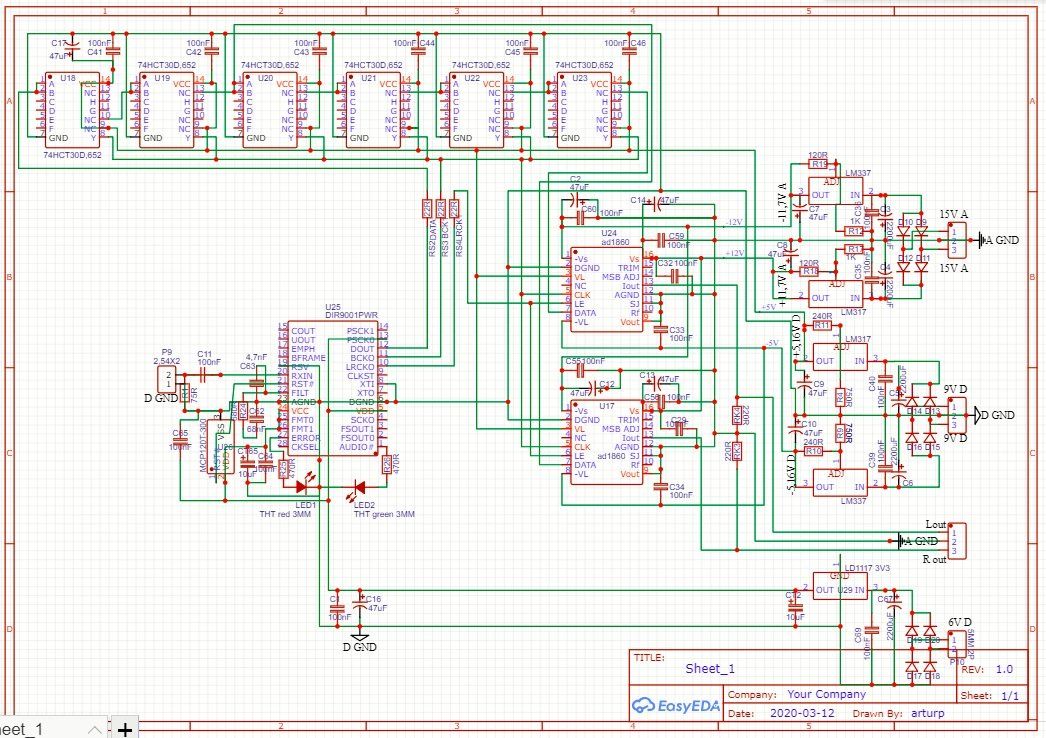Select the U19 74HCT30D chip symbol
Viewport: 1046px width, 738px height.
click(x=166, y=110)
